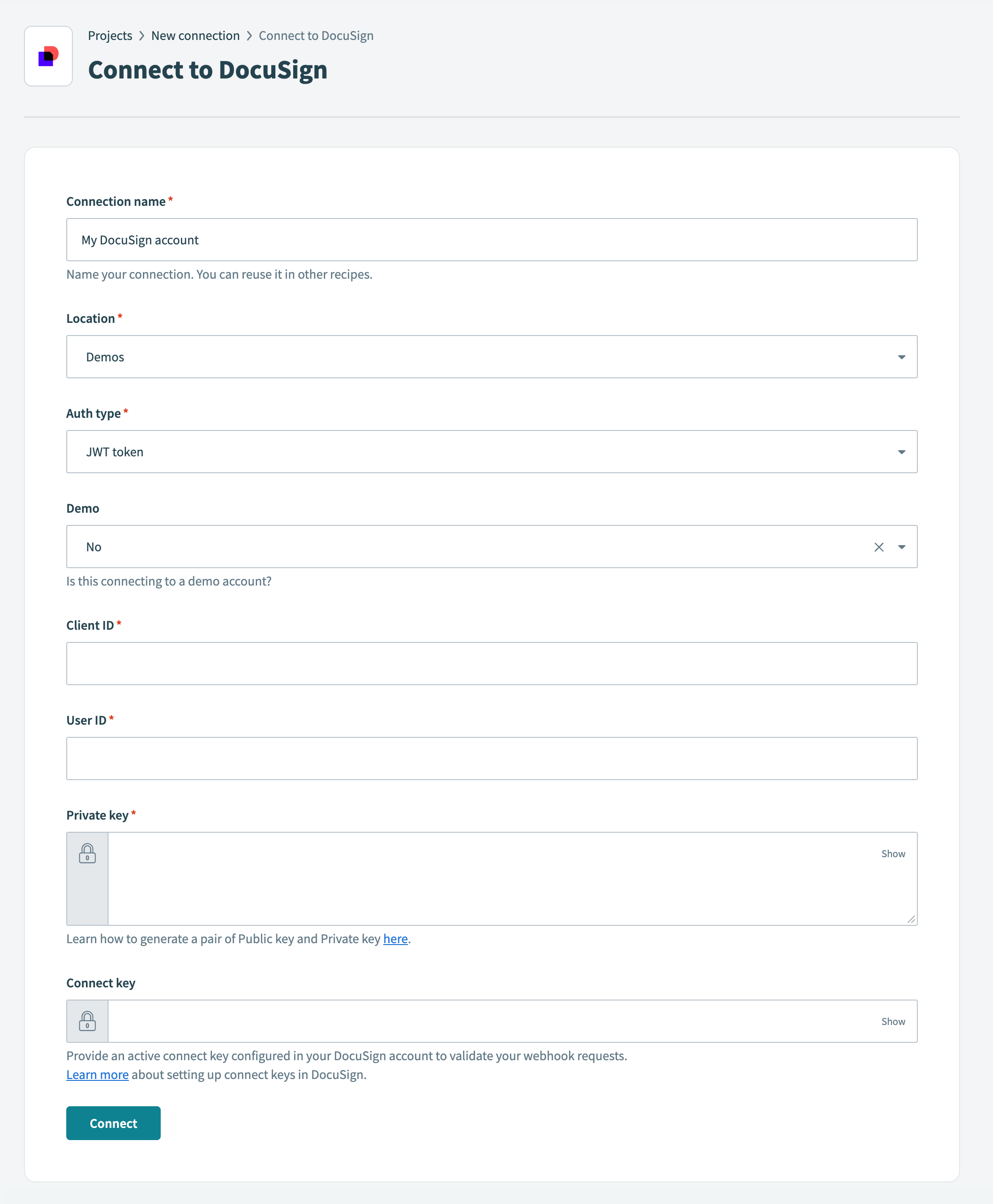This screenshot has width=993, height=1204.
Task: Click the Workato logo icon
Action: [48, 55]
